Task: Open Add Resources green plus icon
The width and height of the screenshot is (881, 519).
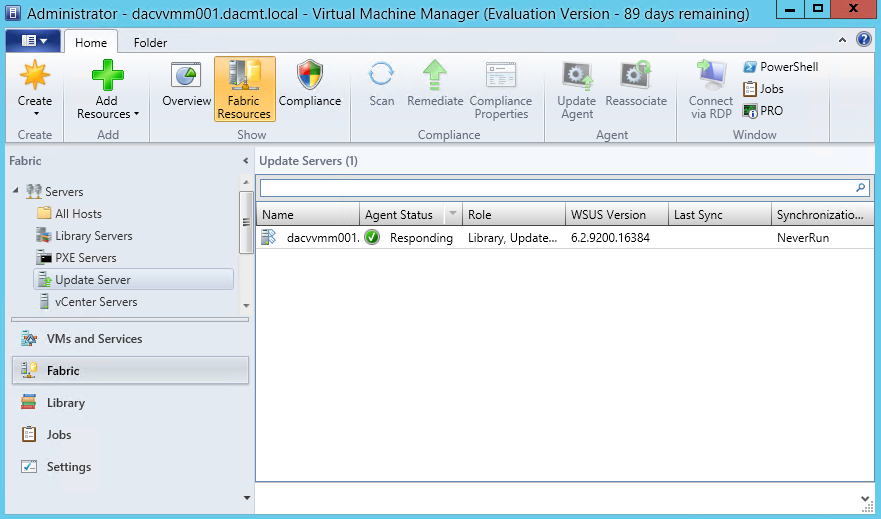Action: point(107,75)
